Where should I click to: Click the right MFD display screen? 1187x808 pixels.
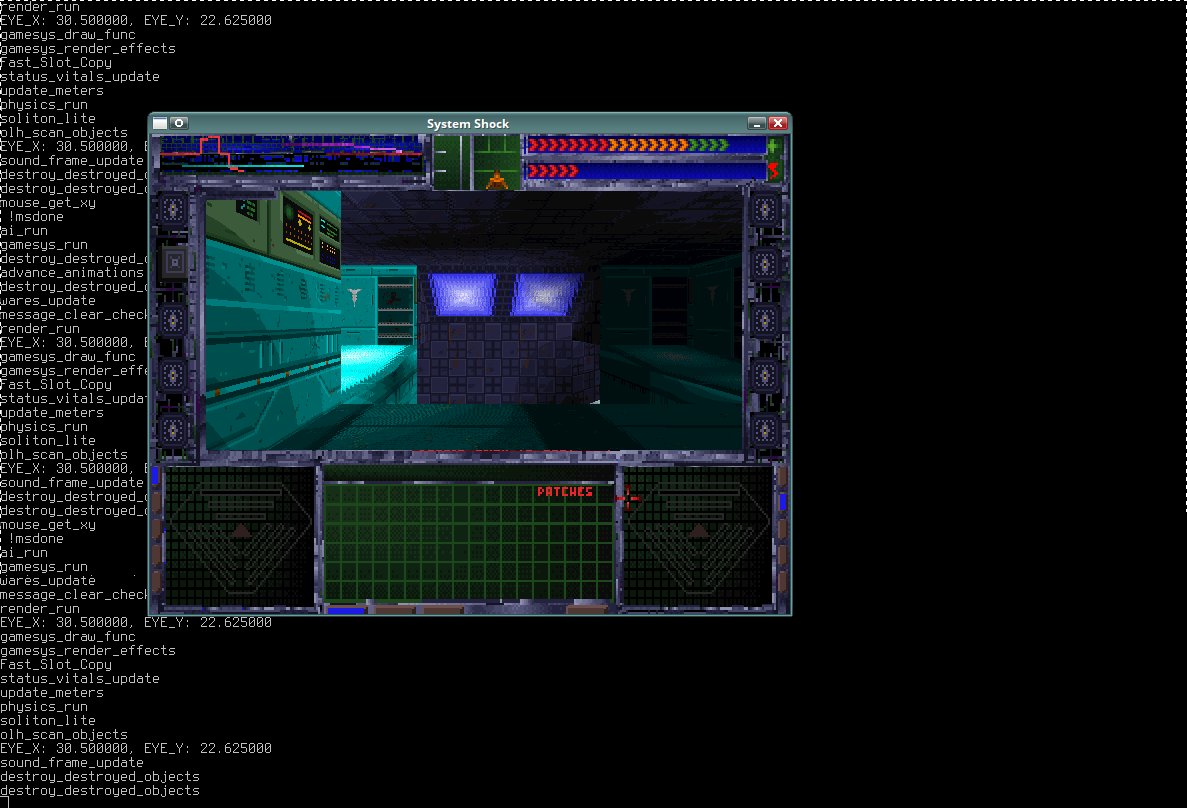click(x=697, y=535)
